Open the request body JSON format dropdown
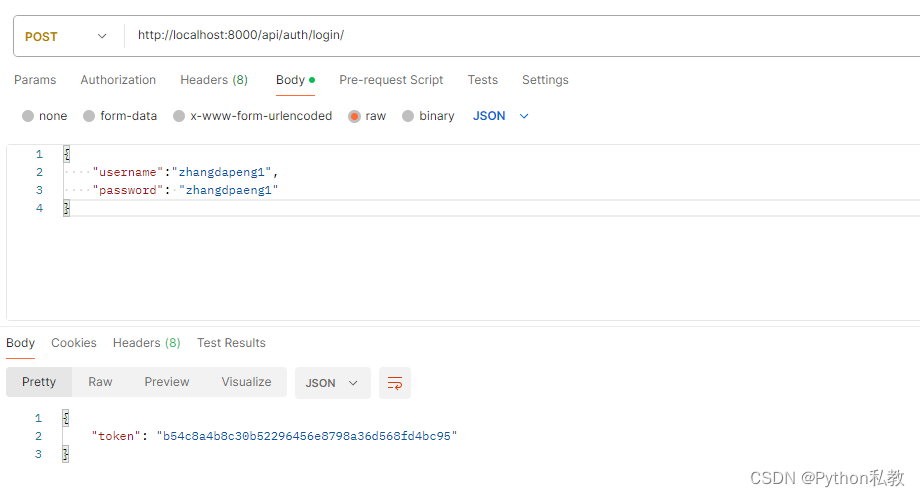 point(501,116)
